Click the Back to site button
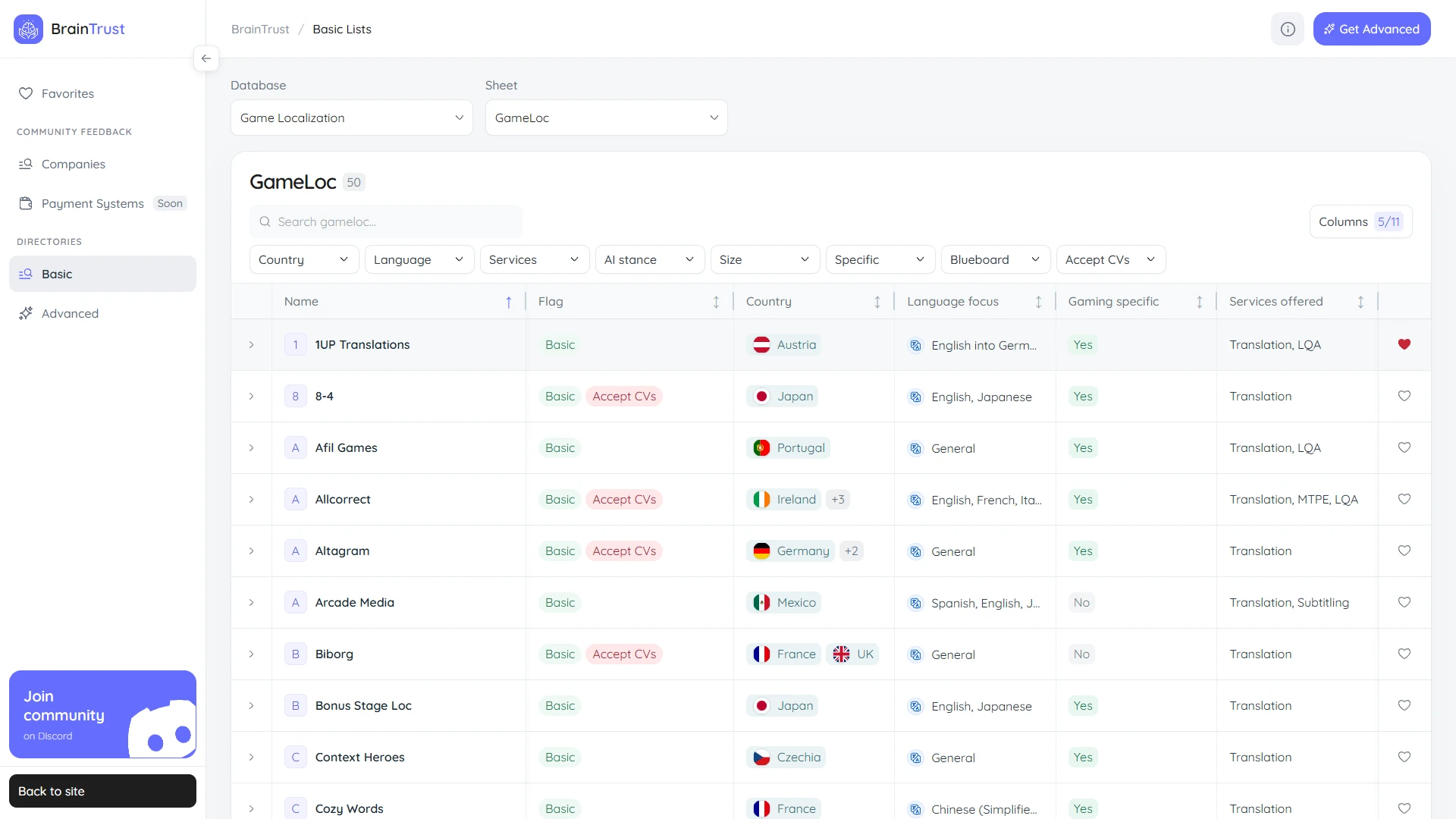 (x=102, y=791)
